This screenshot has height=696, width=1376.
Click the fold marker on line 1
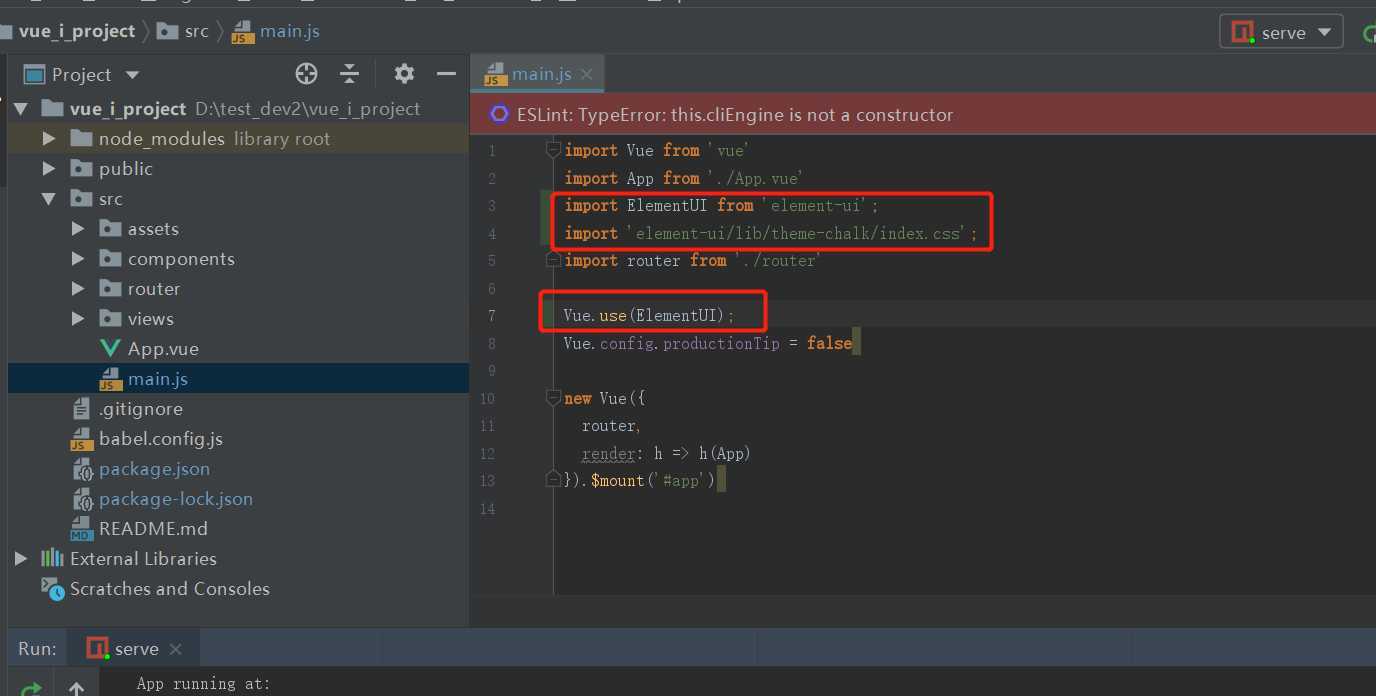553,150
